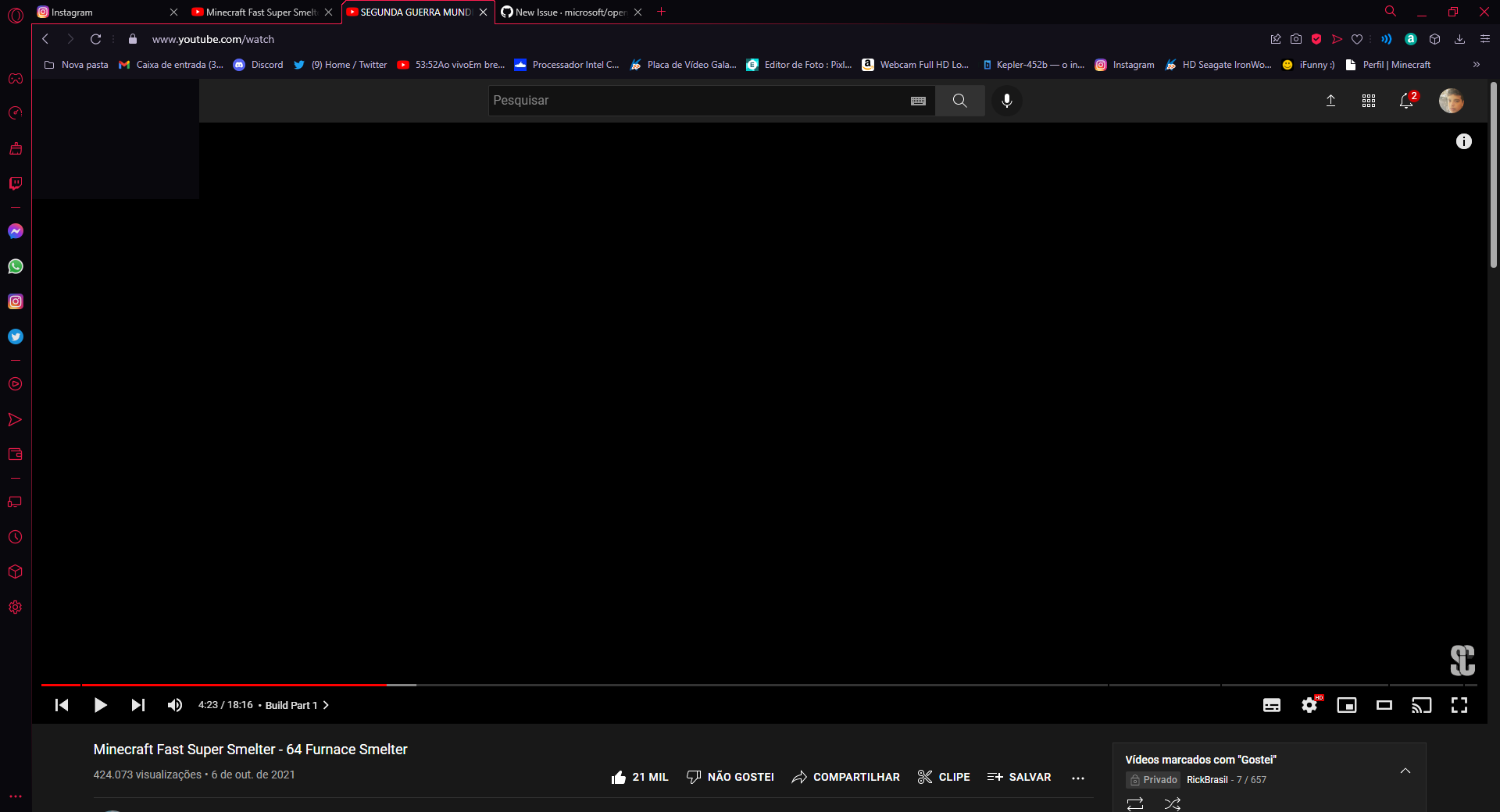Open YouTube notifications bell
The height and width of the screenshot is (812, 1500).
click(1406, 101)
